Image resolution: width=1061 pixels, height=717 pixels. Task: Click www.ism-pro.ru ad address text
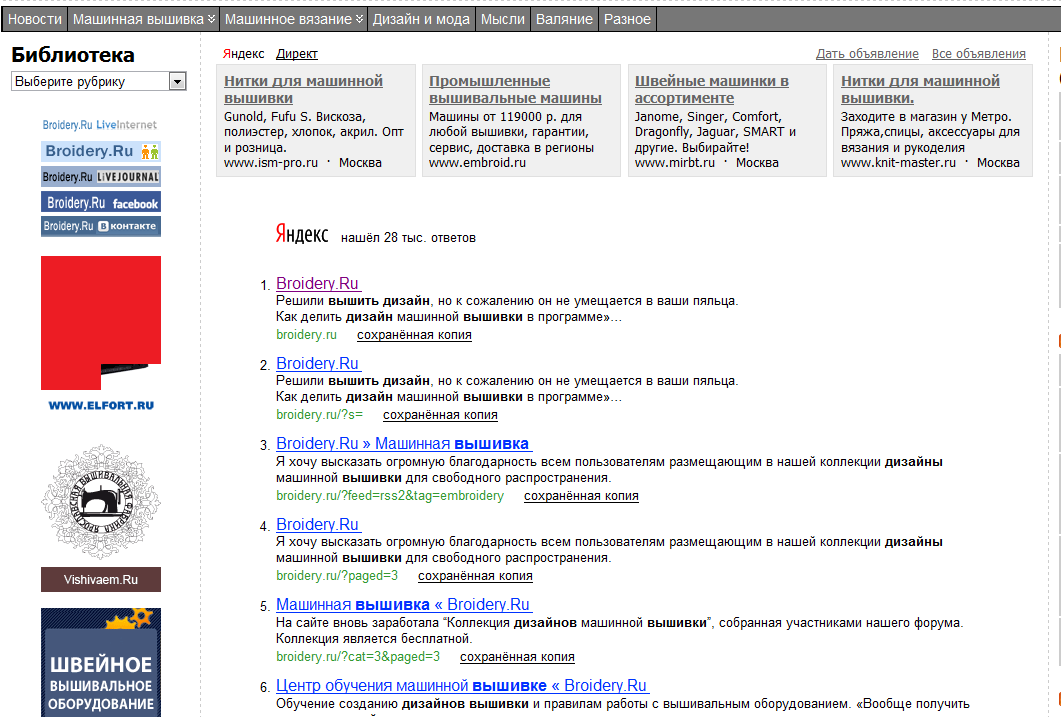click(271, 163)
